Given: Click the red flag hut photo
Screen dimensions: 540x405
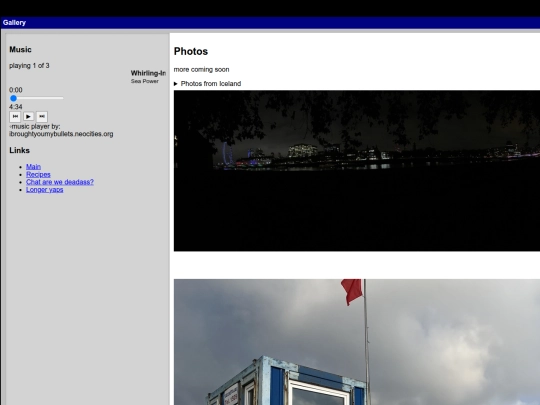Looking at the screenshot, I should point(357,342).
